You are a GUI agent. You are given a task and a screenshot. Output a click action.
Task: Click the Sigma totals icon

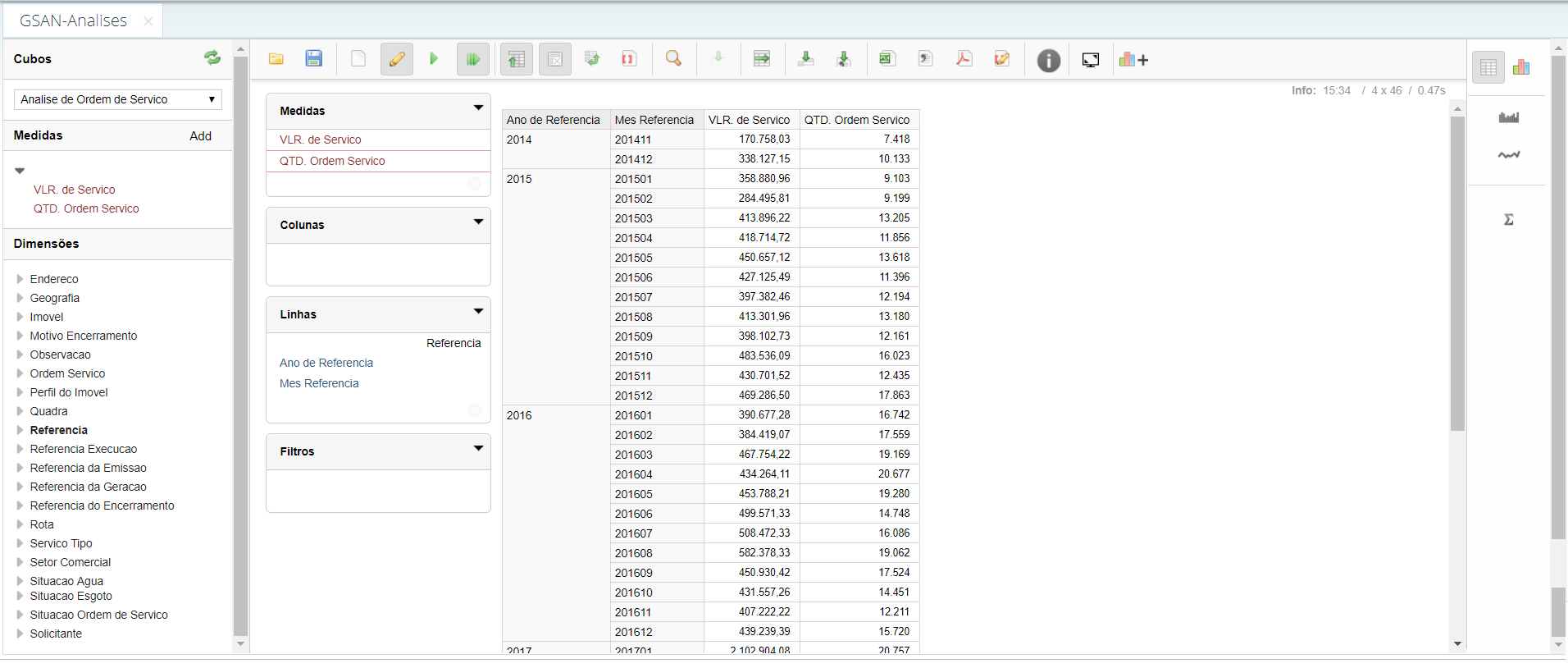point(1508,219)
